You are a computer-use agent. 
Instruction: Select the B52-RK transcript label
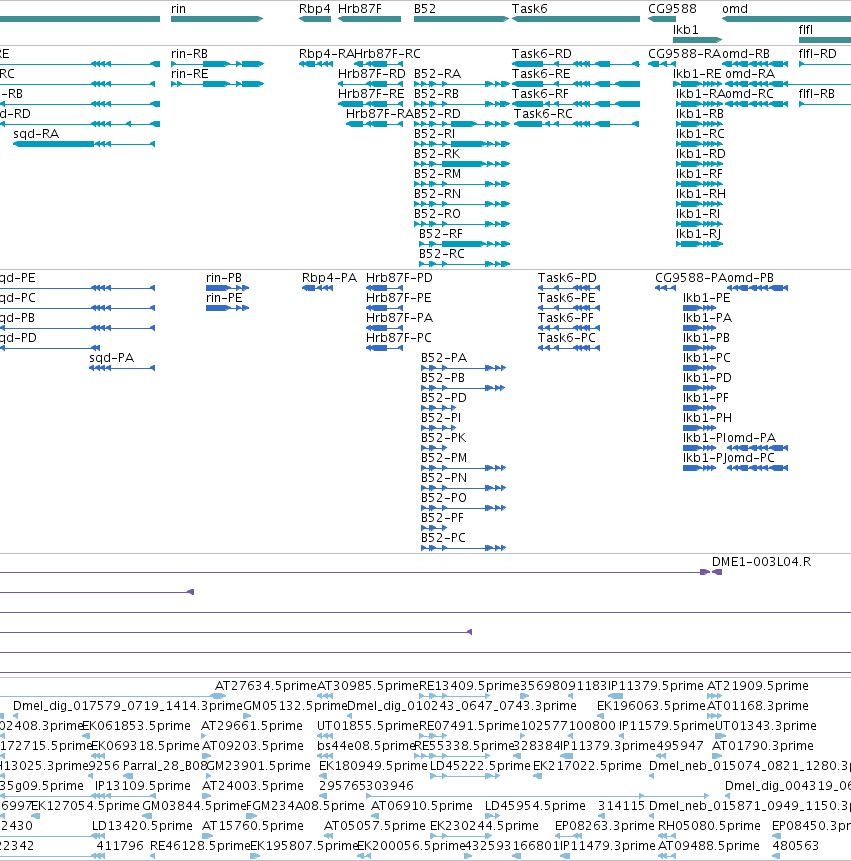pos(437,154)
